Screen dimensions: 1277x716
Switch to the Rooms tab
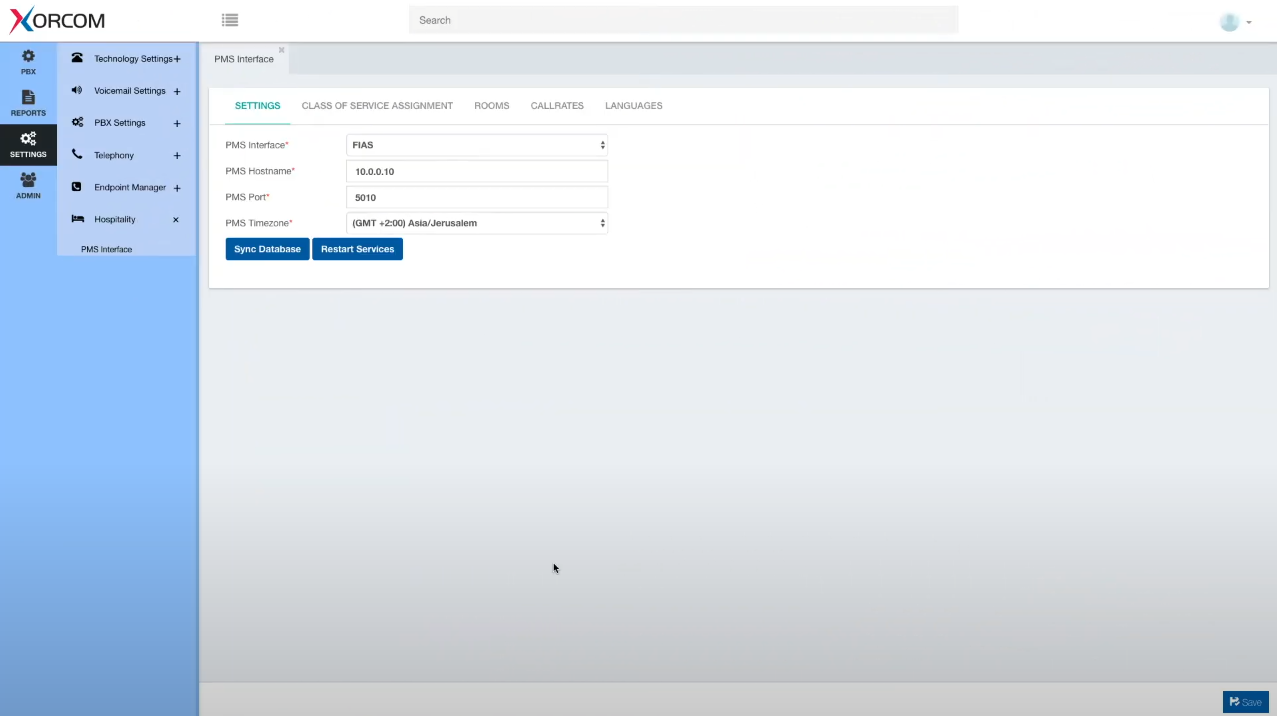(491, 106)
